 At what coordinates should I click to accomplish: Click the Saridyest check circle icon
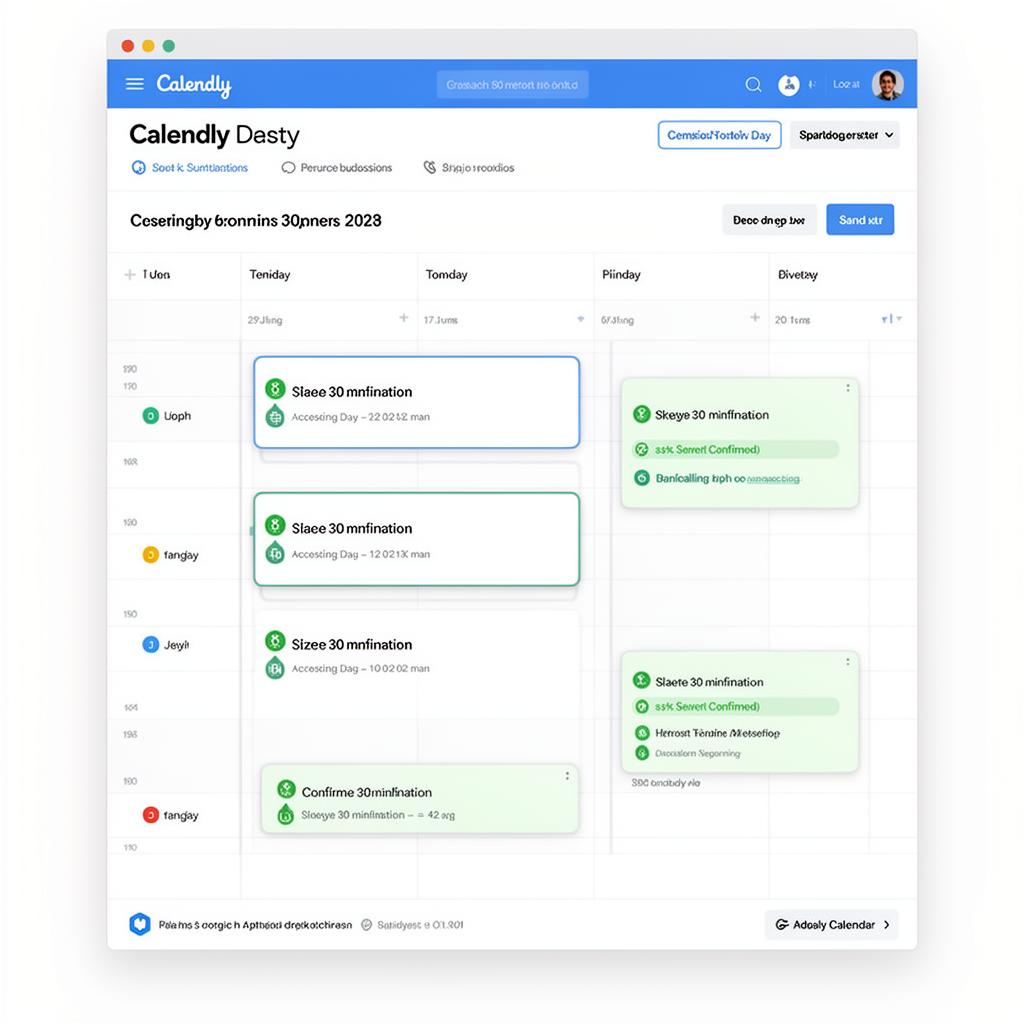pos(366,925)
